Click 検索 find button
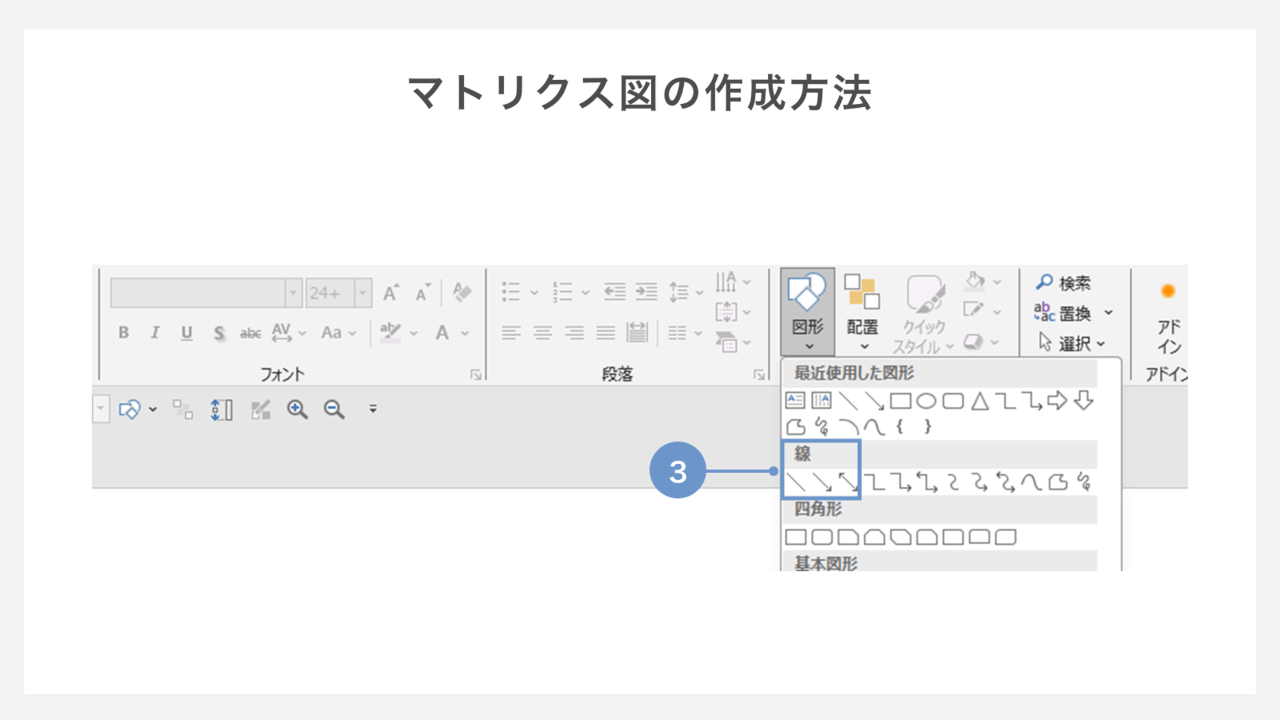1280x720 pixels. pos(1064,283)
